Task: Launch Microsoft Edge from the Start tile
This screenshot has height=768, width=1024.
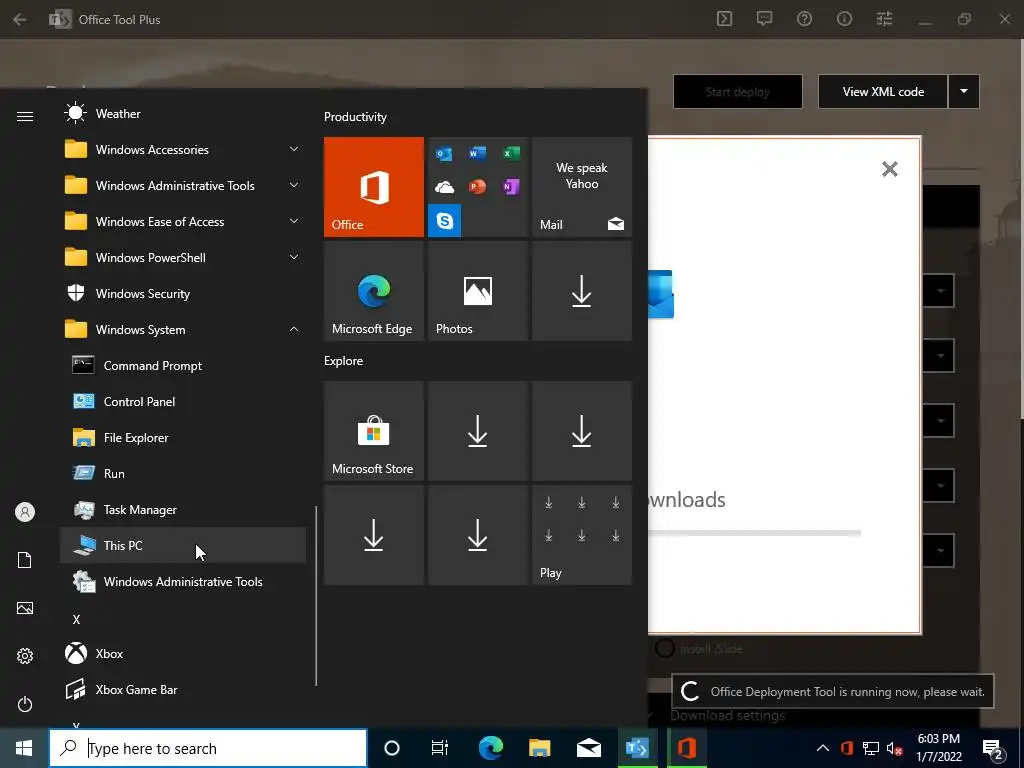Action: [374, 291]
